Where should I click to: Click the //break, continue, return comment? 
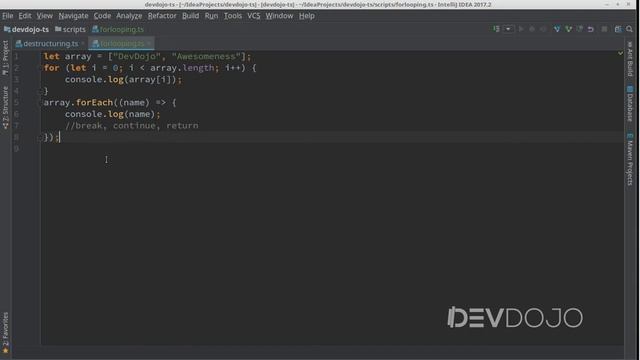(x=131, y=125)
